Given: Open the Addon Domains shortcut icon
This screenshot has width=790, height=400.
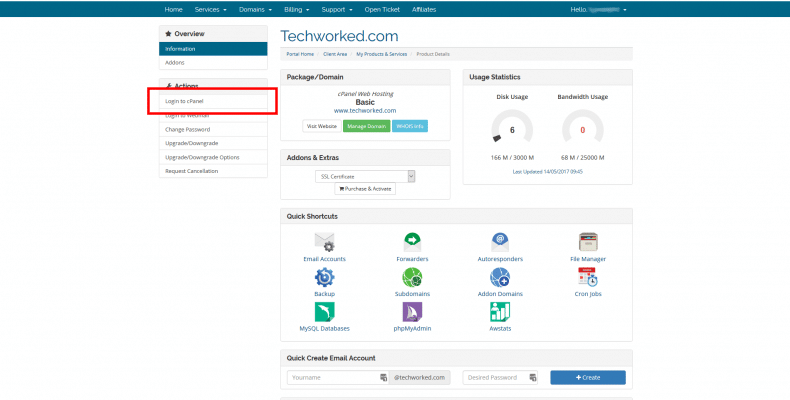Looking at the screenshot, I should pos(500,277).
